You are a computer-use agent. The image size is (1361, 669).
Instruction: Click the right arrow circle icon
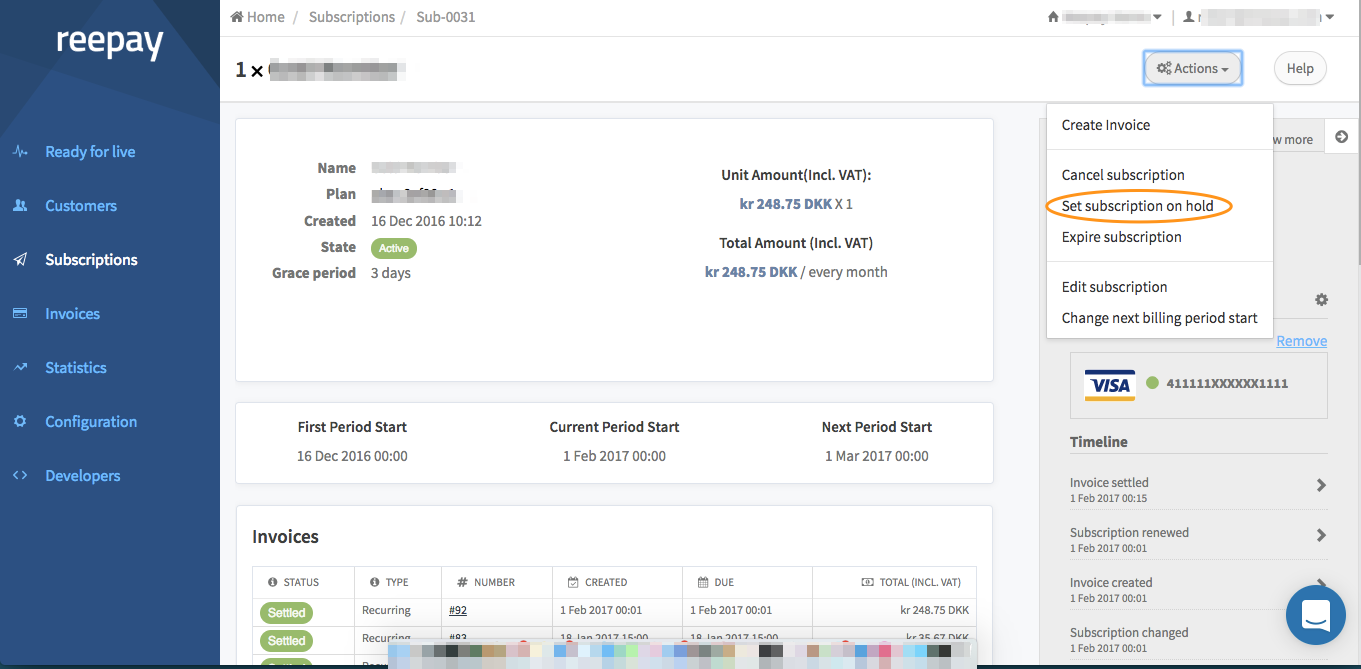[1342, 137]
